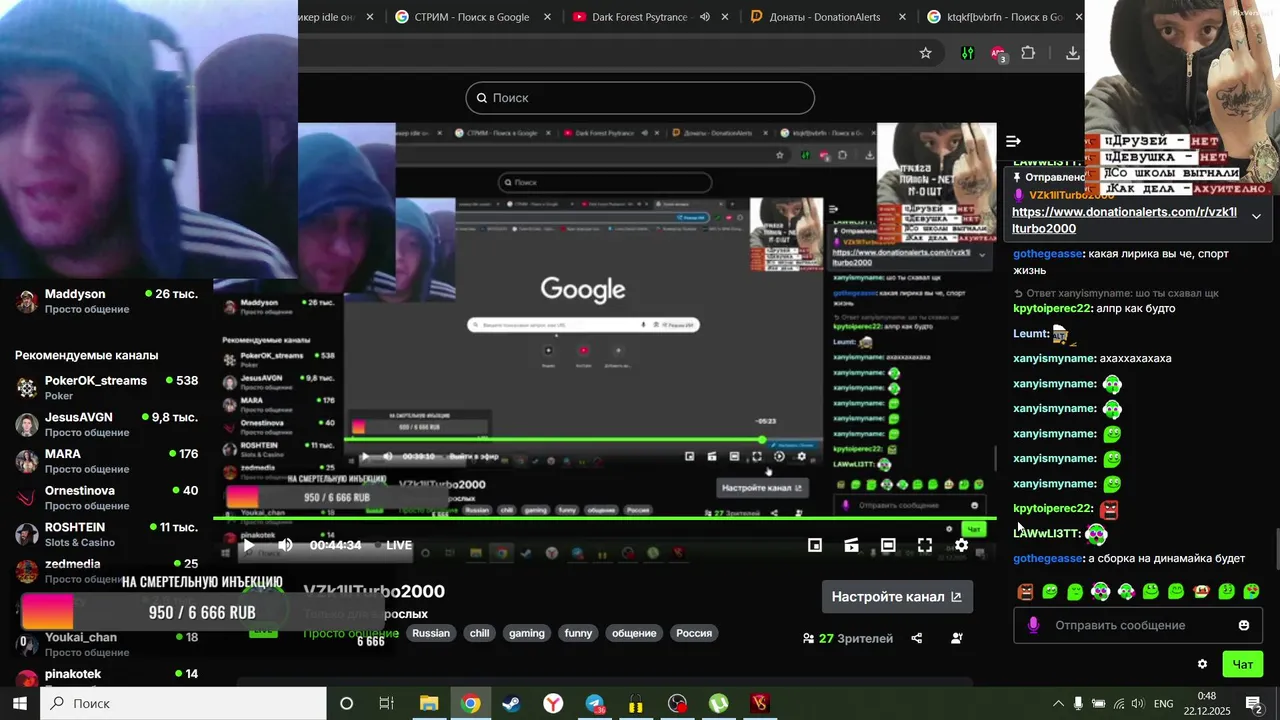Open mini player mode icon
Image resolution: width=1280 pixels, height=720 pixels.
tap(815, 545)
